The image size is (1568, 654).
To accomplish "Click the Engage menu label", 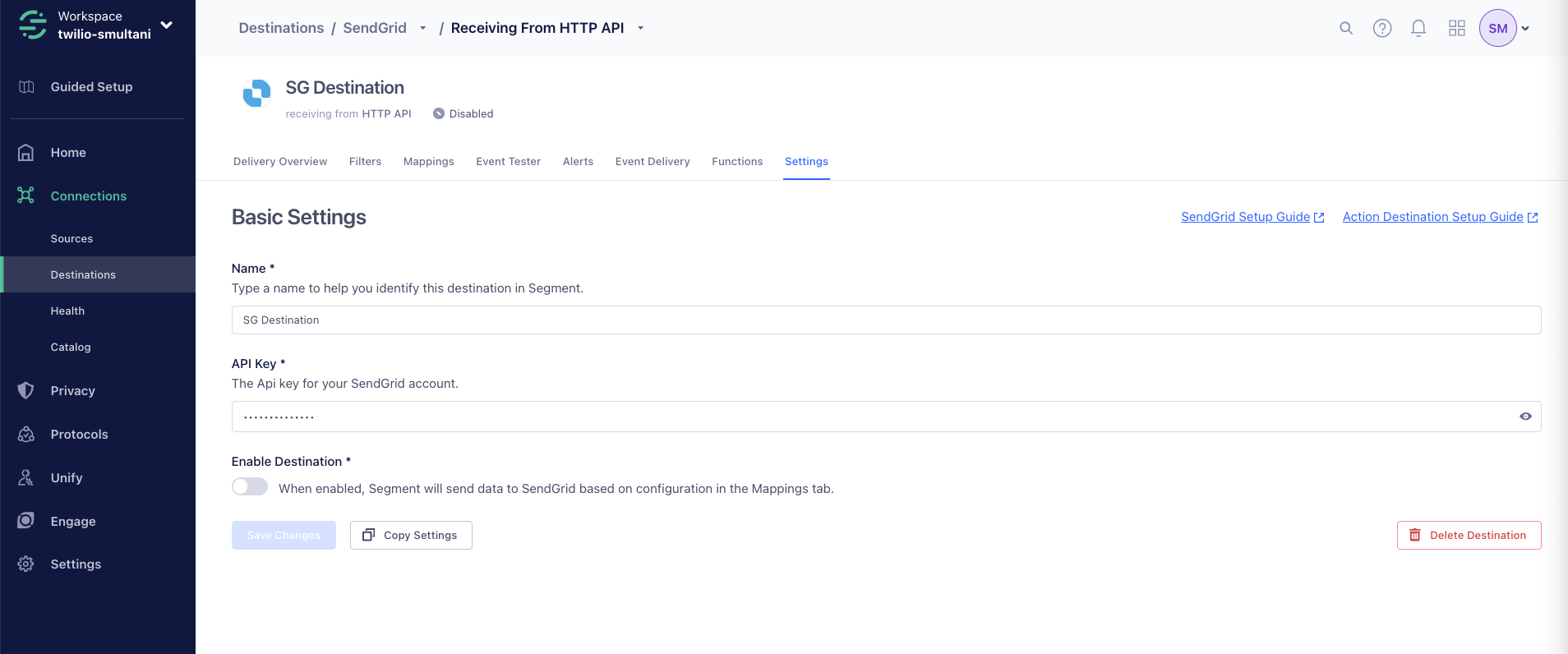I will (73, 522).
